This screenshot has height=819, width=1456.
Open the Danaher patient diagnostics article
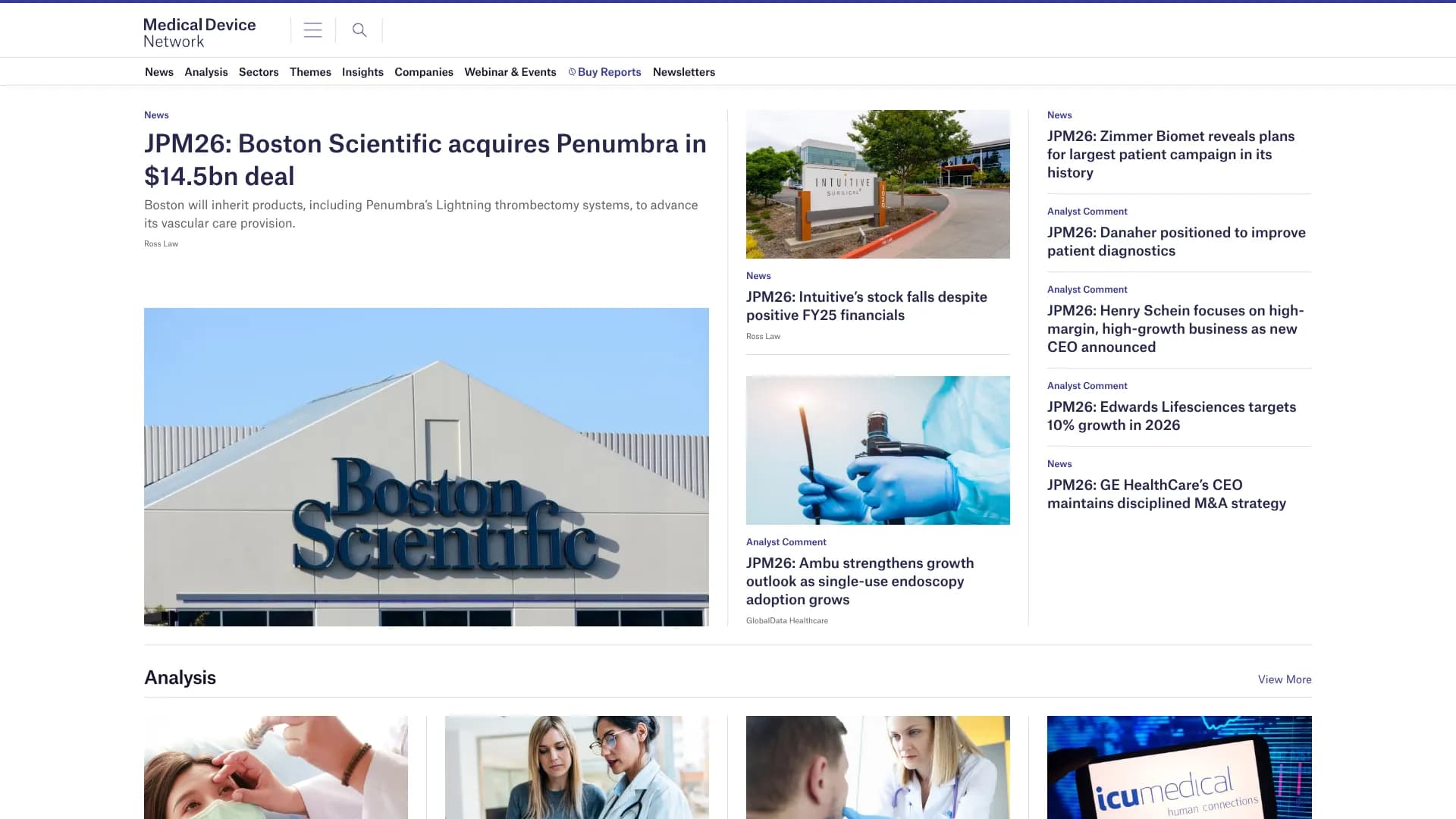[1176, 242]
